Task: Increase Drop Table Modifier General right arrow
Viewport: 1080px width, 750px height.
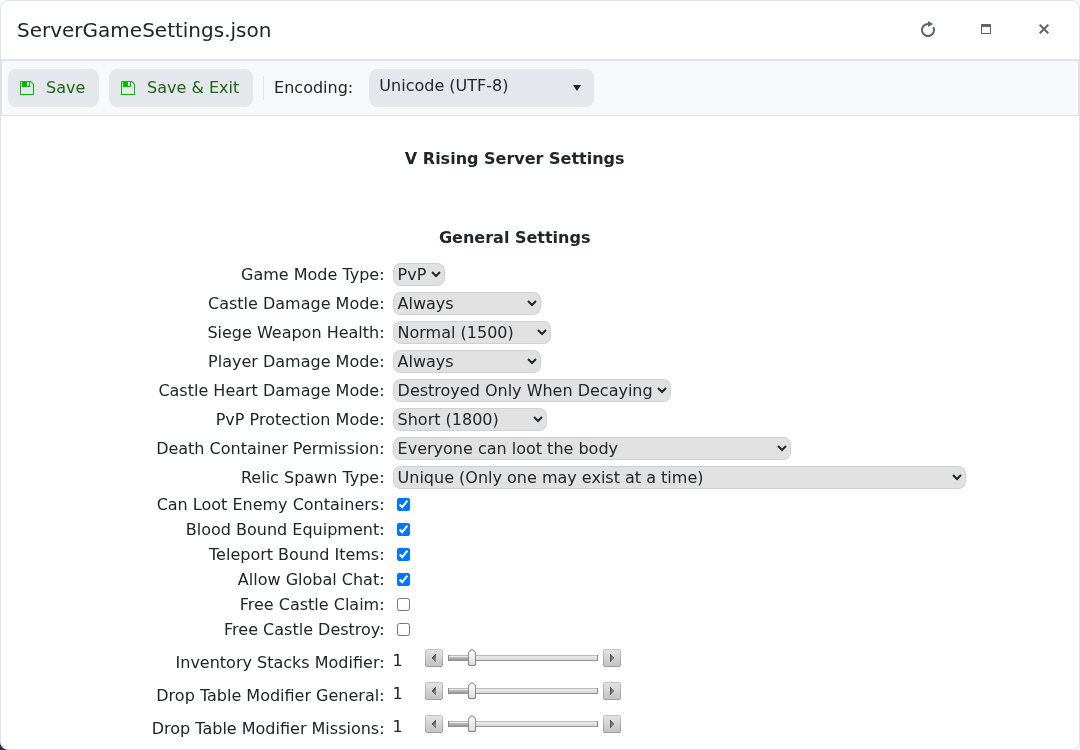Action: (612, 691)
